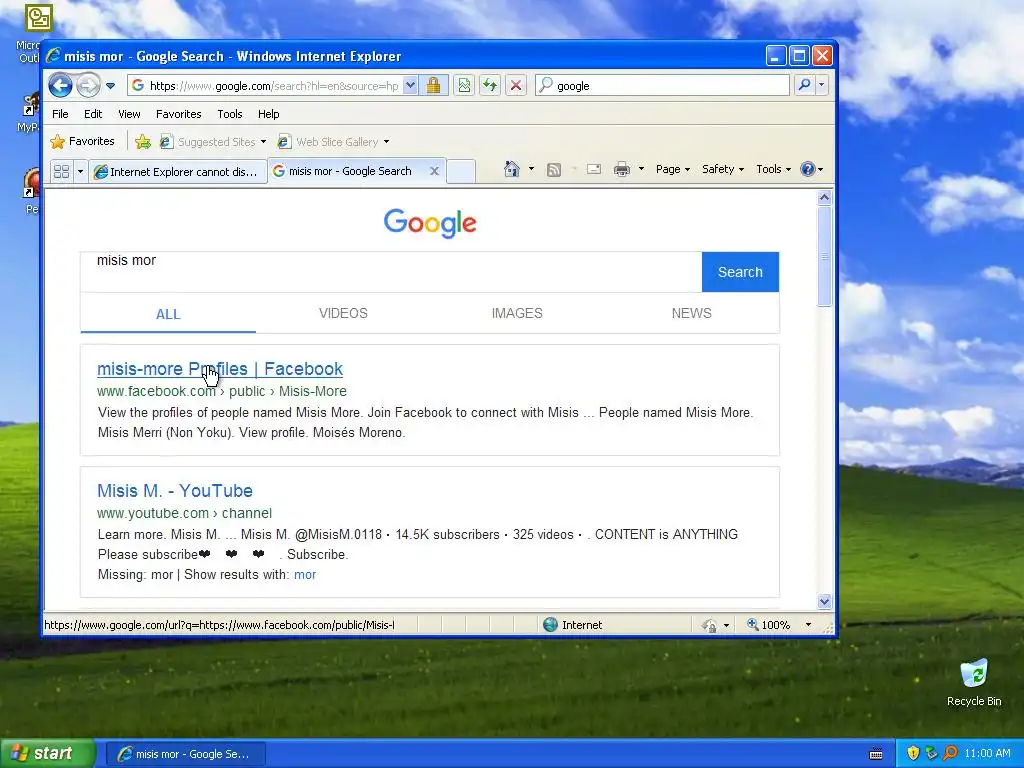Open the Help menu
This screenshot has width=1024, height=768.
(x=268, y=114)
